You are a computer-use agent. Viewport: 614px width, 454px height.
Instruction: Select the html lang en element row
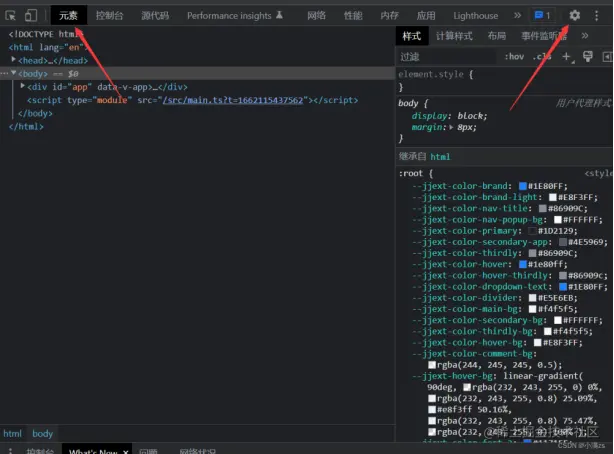click(48, 47)
